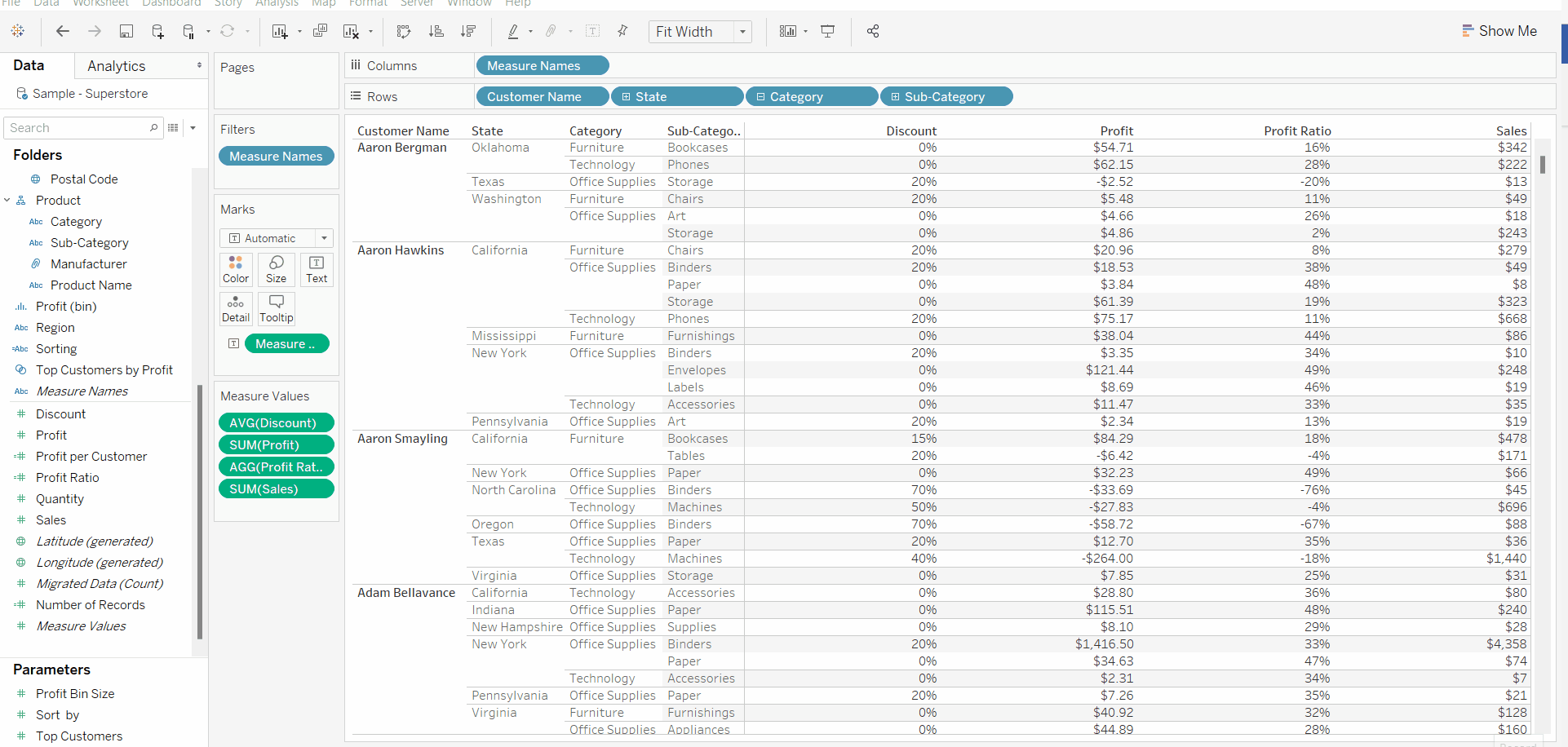Open the data pane view options arrow
This screenshot has width=1568, height=747.
click(x=193, y=128)
